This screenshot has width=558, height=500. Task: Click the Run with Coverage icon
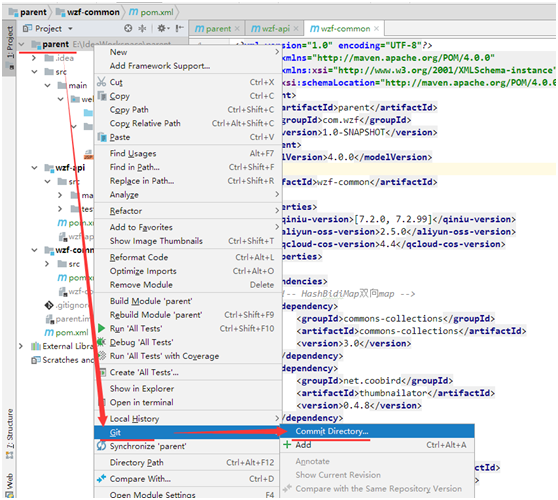pyautogui.click(x=102, y=356)
